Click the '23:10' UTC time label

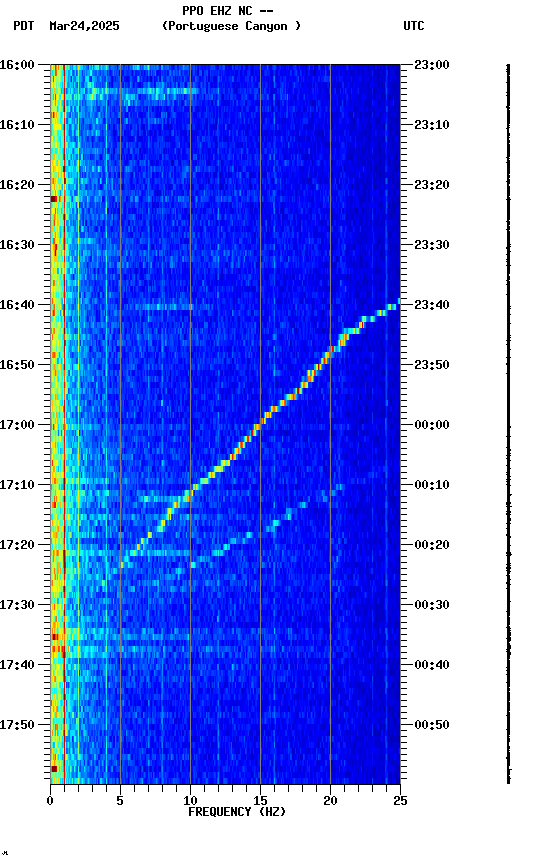pyautogui.click(x=432, y=125)
